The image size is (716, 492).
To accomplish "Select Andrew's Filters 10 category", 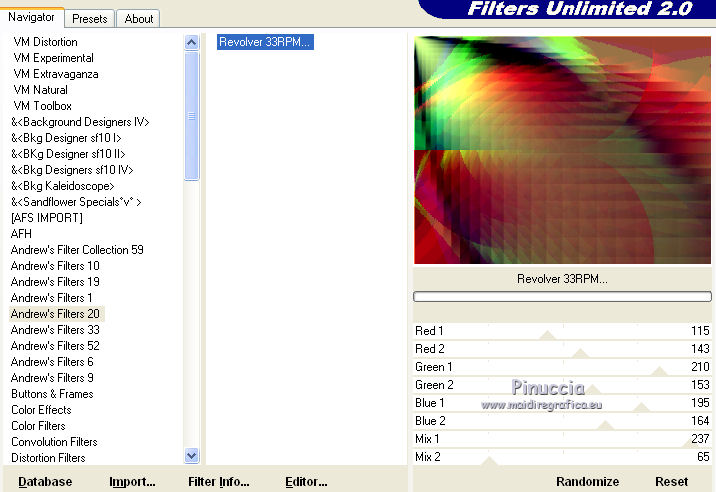I will click(55, 266).
